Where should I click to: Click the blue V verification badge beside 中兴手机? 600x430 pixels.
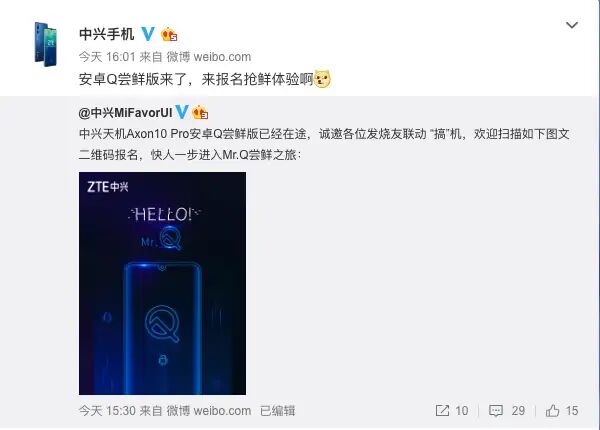click(x=148, y=34)
